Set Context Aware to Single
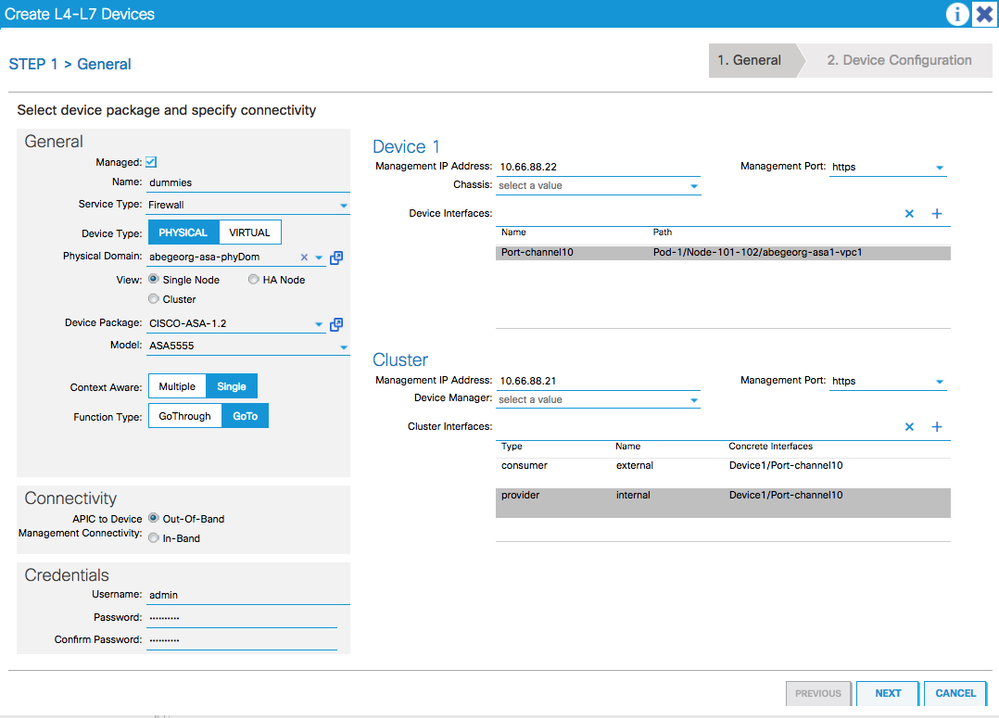This screenshot has width=999, height=718. click(231, 386)
